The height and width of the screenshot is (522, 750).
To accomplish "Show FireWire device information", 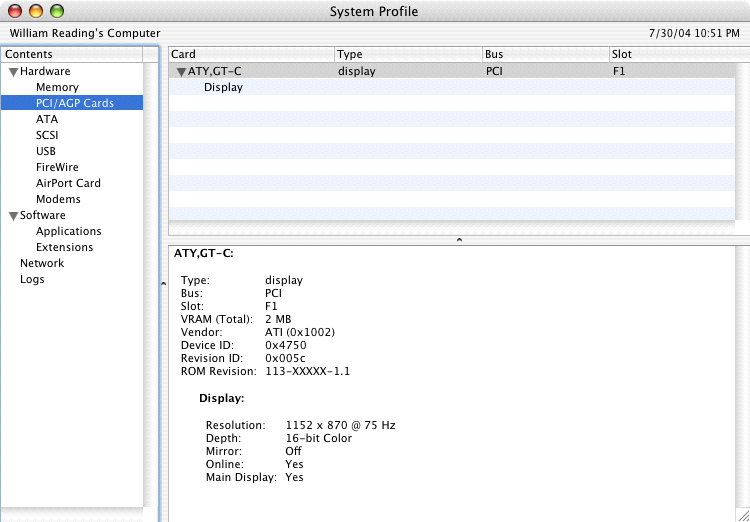I will [57, 167].
